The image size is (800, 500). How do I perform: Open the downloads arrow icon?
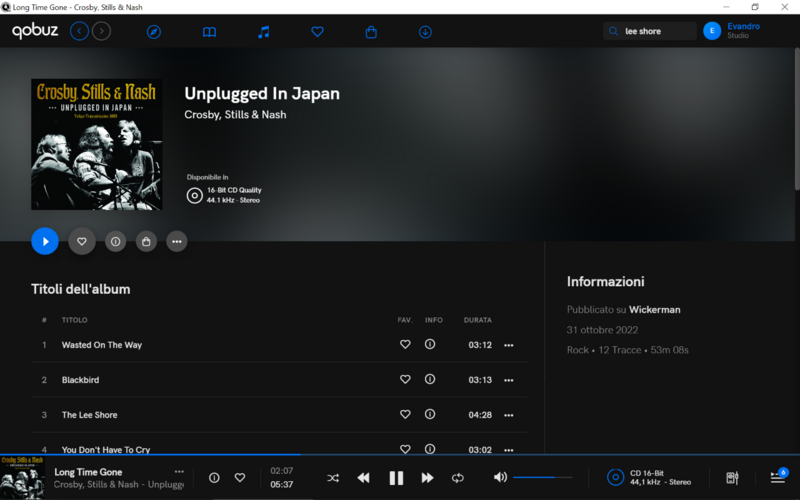[425, 32]
